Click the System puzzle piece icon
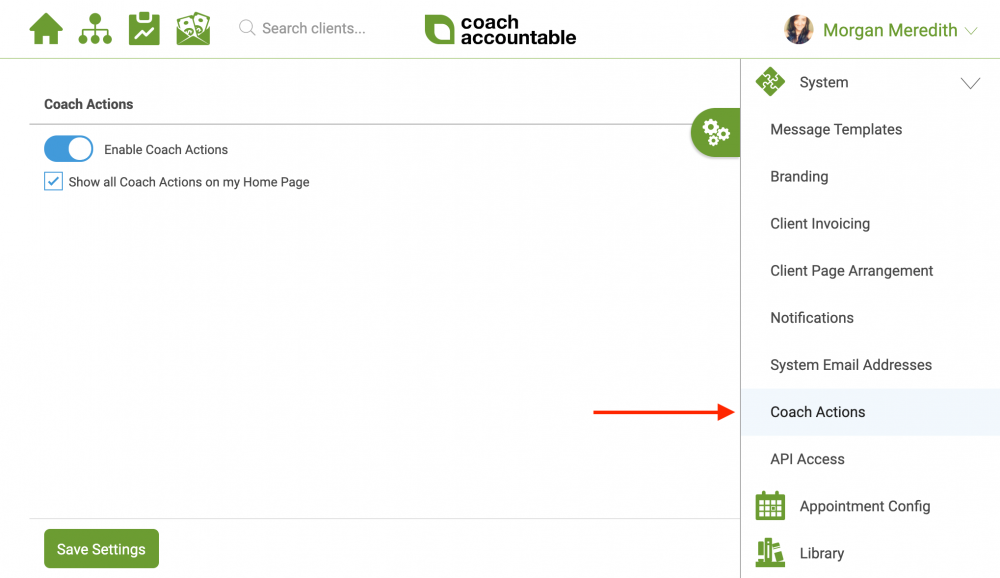1000x578 pixels. tap(770, 82)
